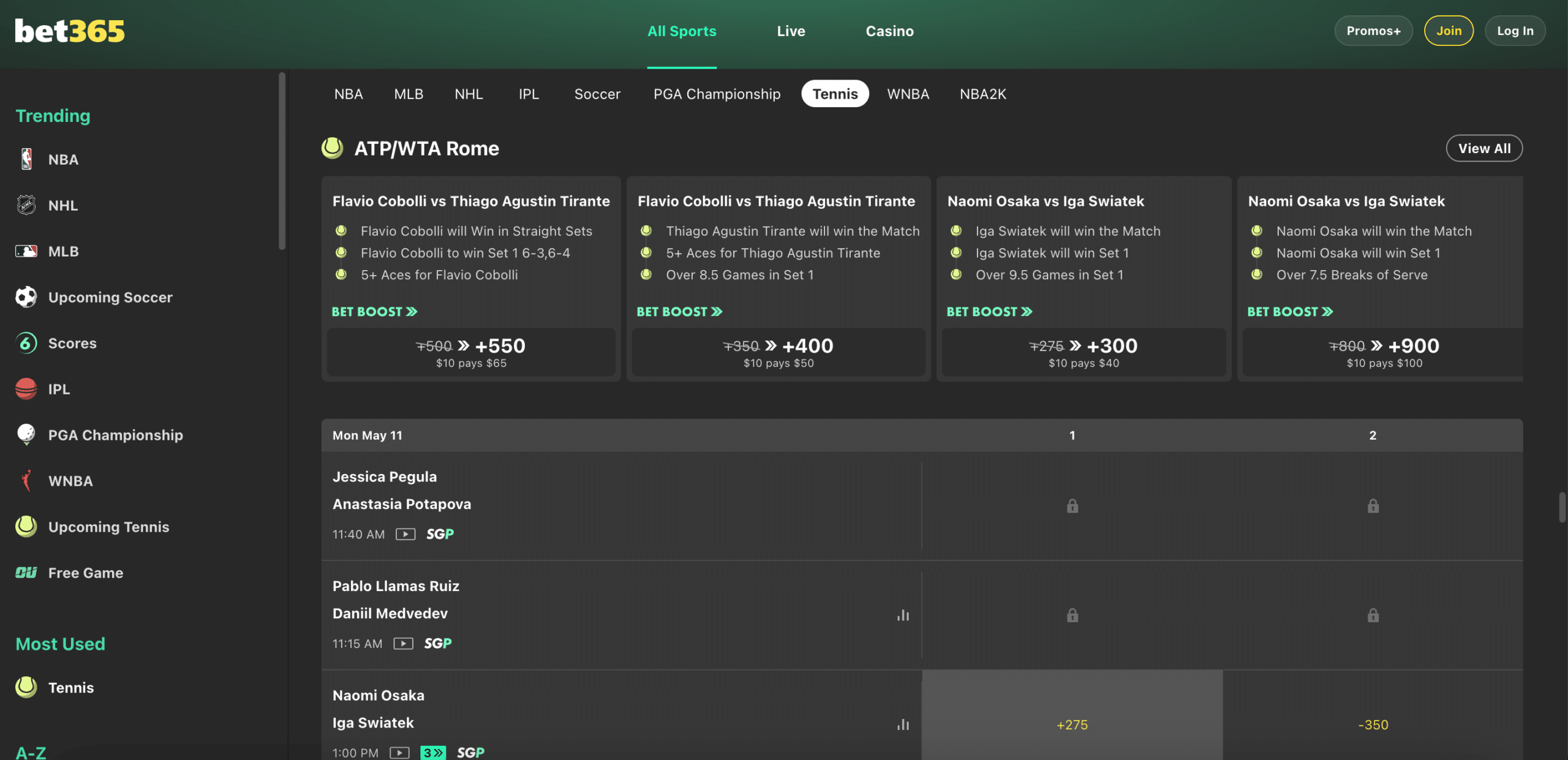This screenshot has height=760, width=1568.
Task: Select the IPL sport tab
Action: point(529,94)
